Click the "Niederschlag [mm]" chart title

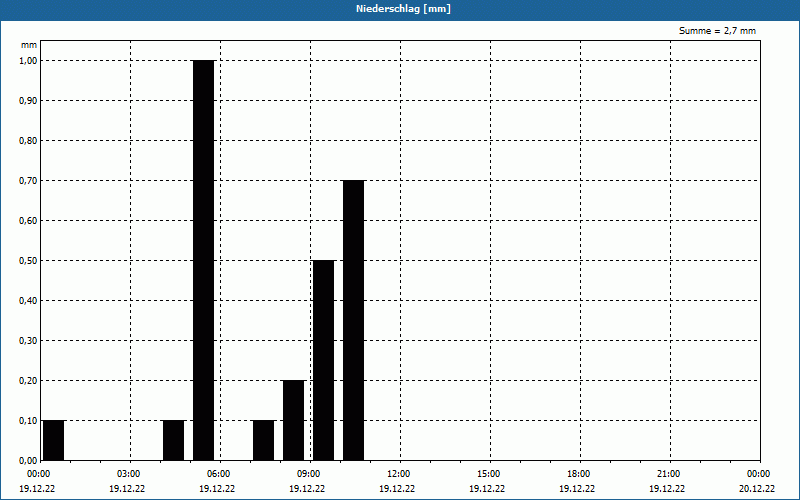click(403, 9)
